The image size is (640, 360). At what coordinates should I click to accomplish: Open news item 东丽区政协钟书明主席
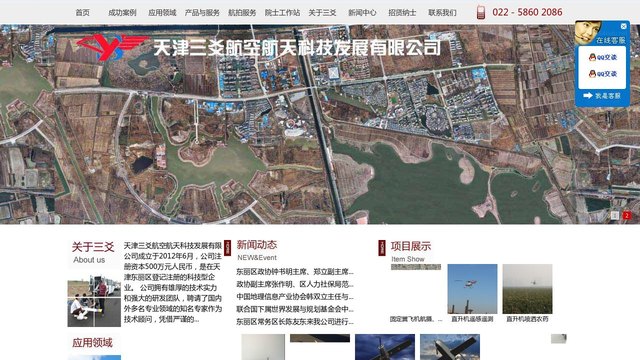[295, 271]
